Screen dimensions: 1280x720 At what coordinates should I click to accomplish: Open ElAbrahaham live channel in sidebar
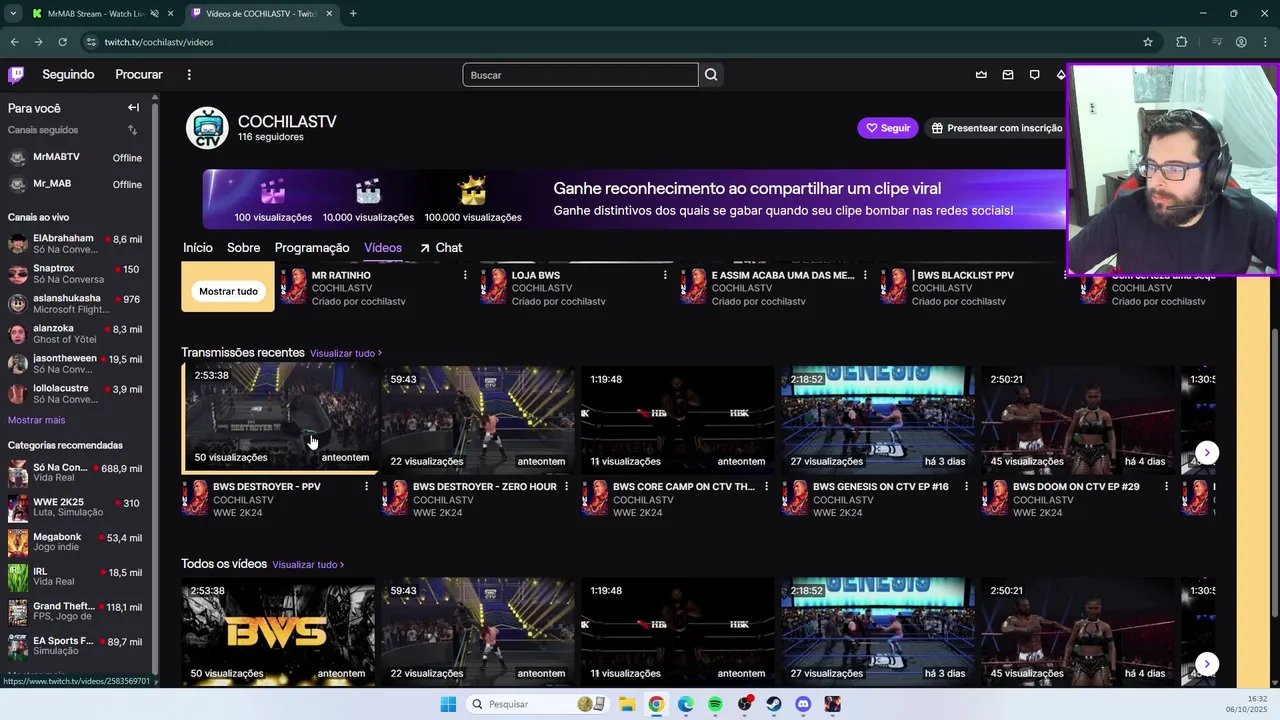[75, 244]
